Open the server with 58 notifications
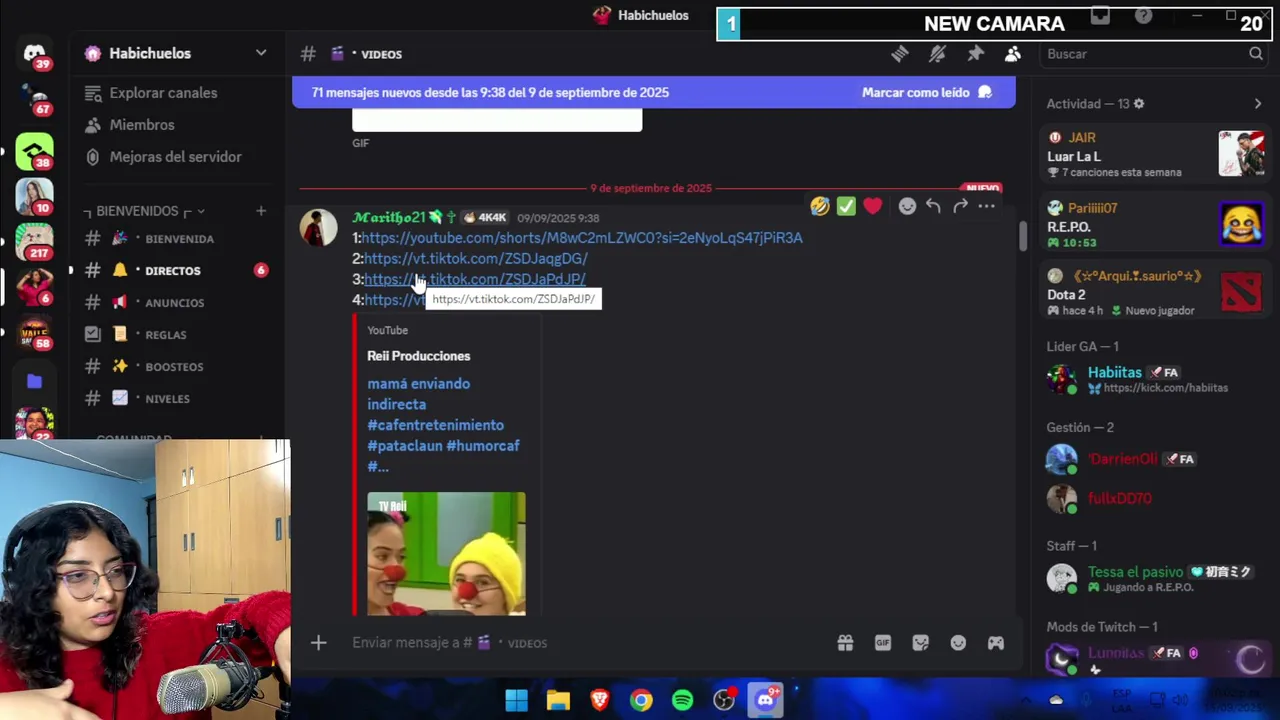The image size is (1280, 720). click(x=35, y=332)
